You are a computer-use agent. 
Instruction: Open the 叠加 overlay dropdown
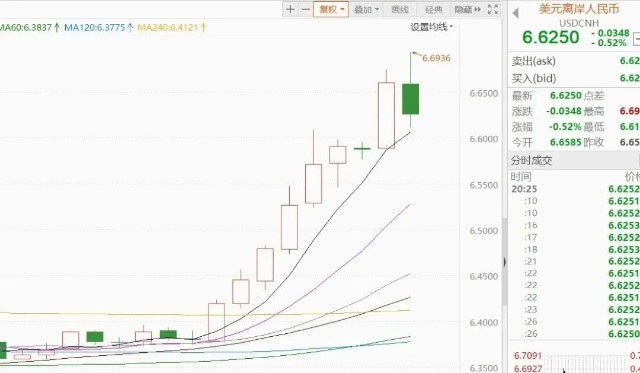[366, 9]
